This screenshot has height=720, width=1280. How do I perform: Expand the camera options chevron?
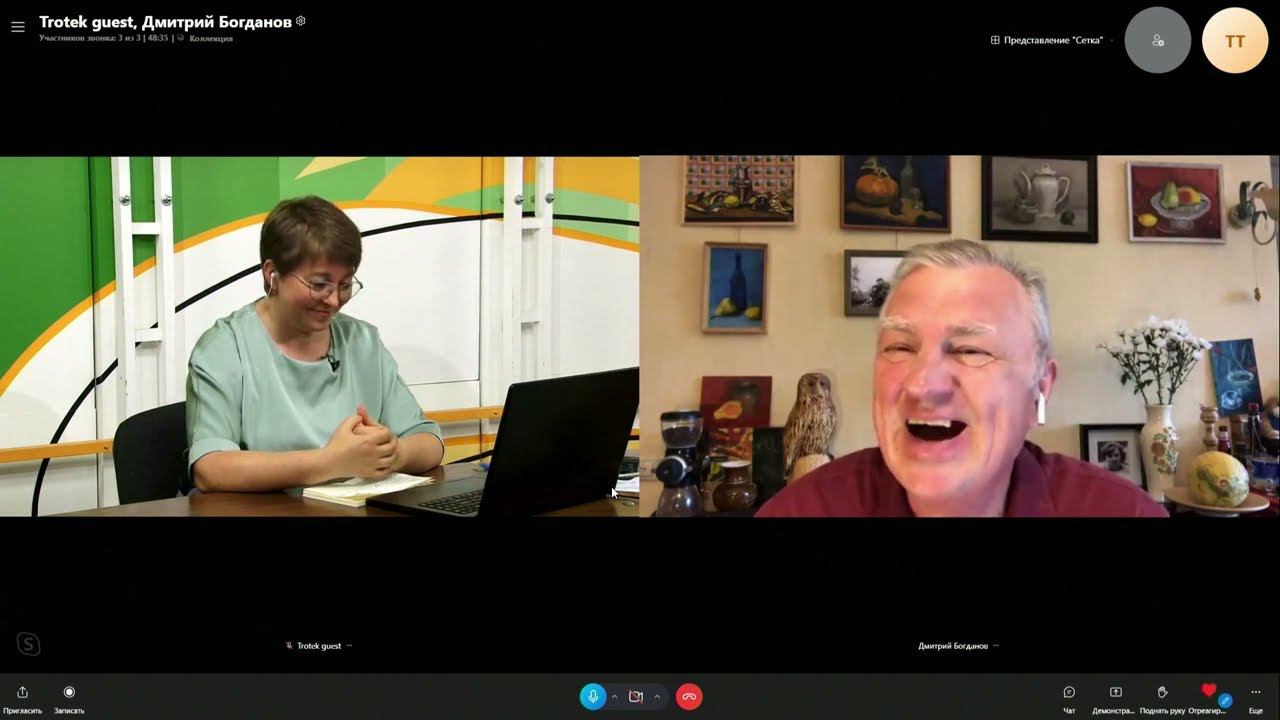657,696
